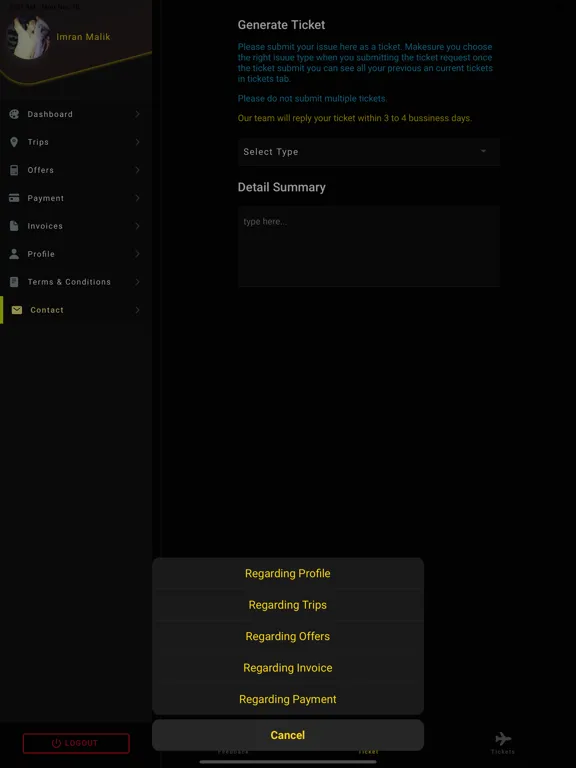Open the Select Type dropdown

pyautogui.click(x=368, y=152)
